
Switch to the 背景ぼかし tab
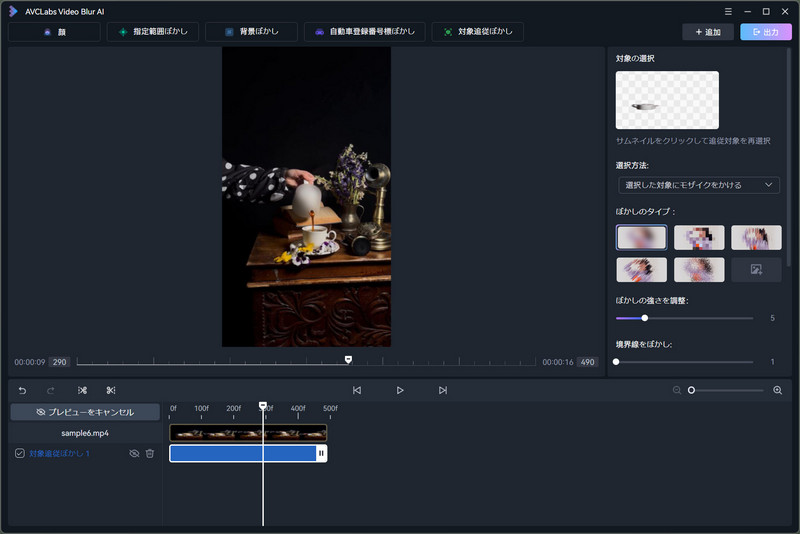[252, 32]
